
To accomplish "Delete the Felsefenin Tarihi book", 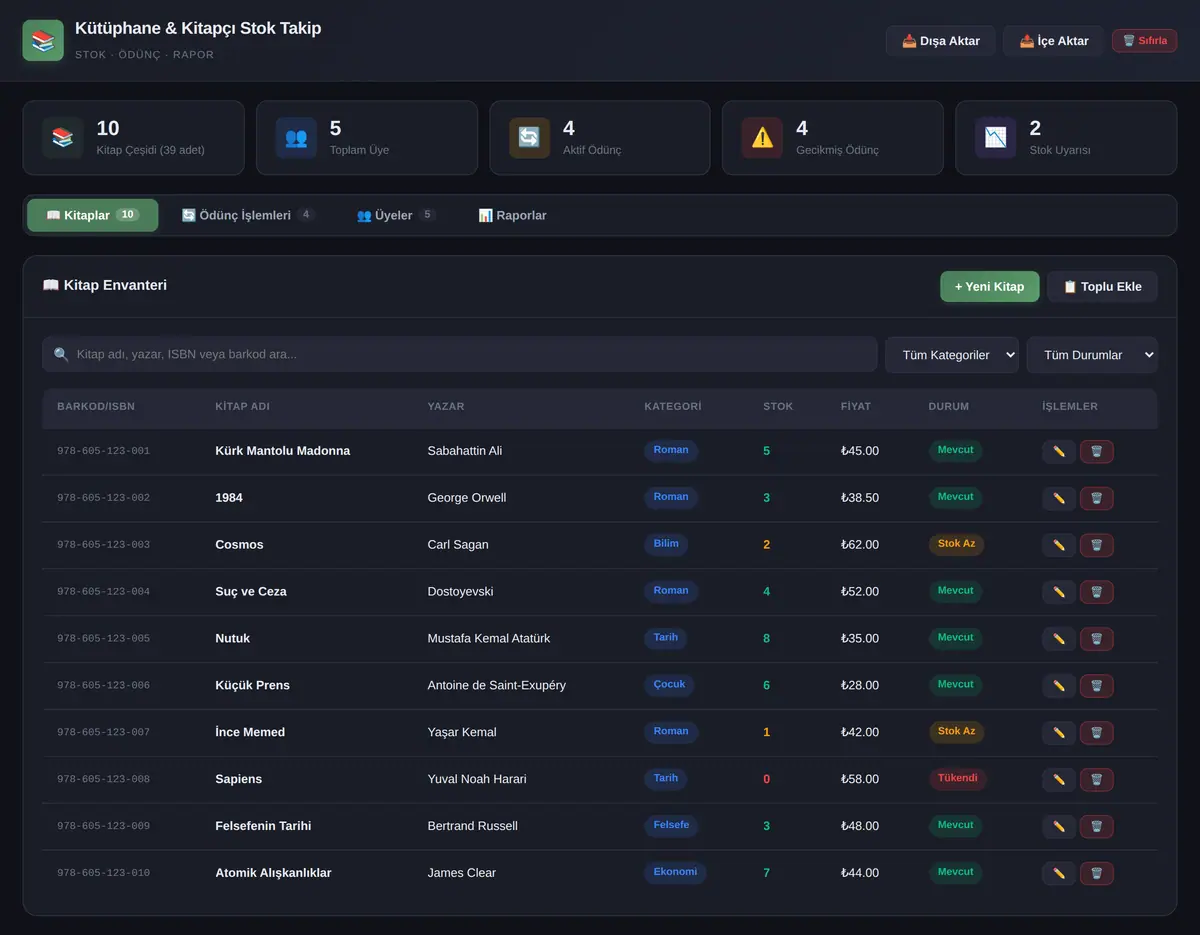I will (x=1096, y=827).
